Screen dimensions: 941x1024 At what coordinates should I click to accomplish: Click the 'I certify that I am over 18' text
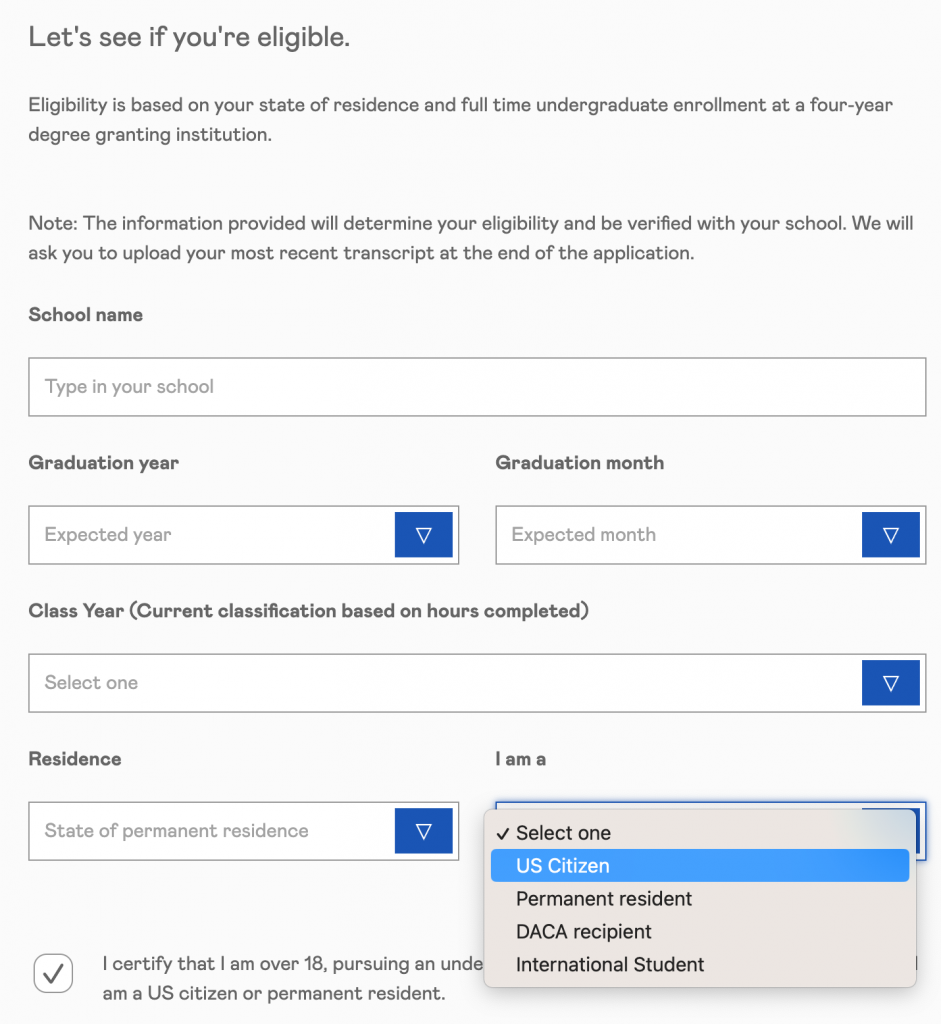pos(292,964)
